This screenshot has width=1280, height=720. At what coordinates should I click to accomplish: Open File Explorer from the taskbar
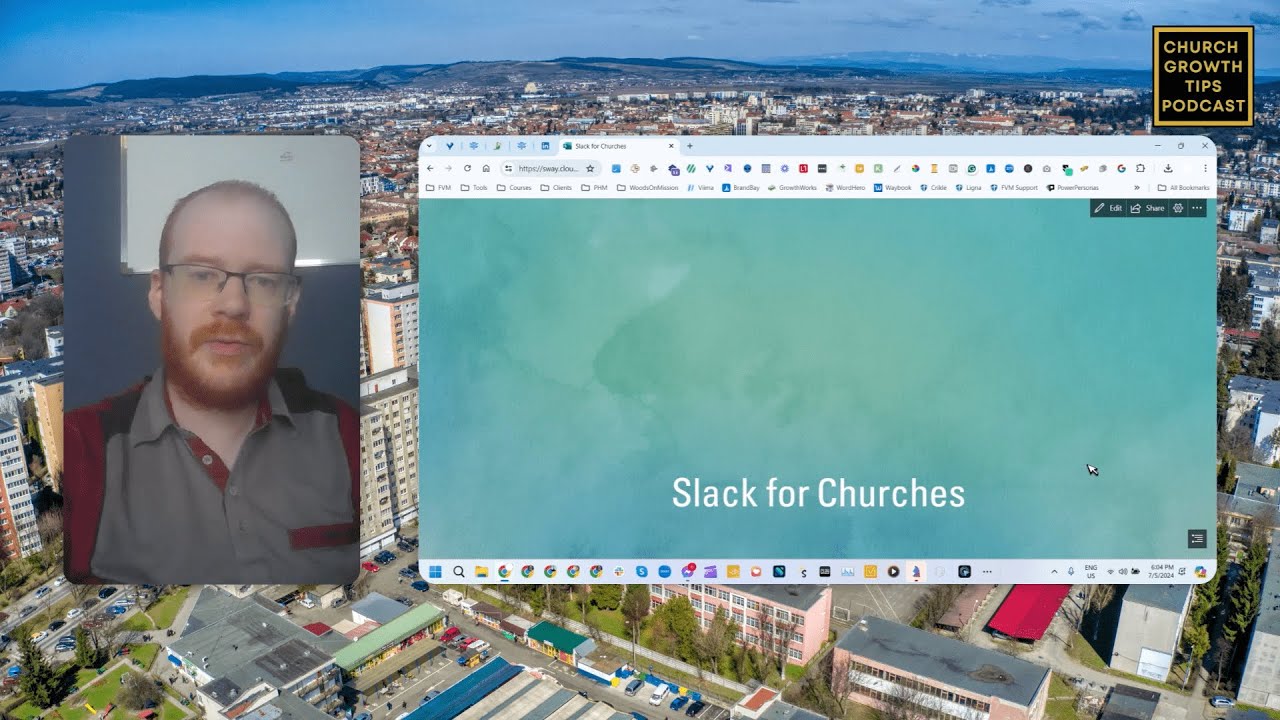(x=482, y=572)
